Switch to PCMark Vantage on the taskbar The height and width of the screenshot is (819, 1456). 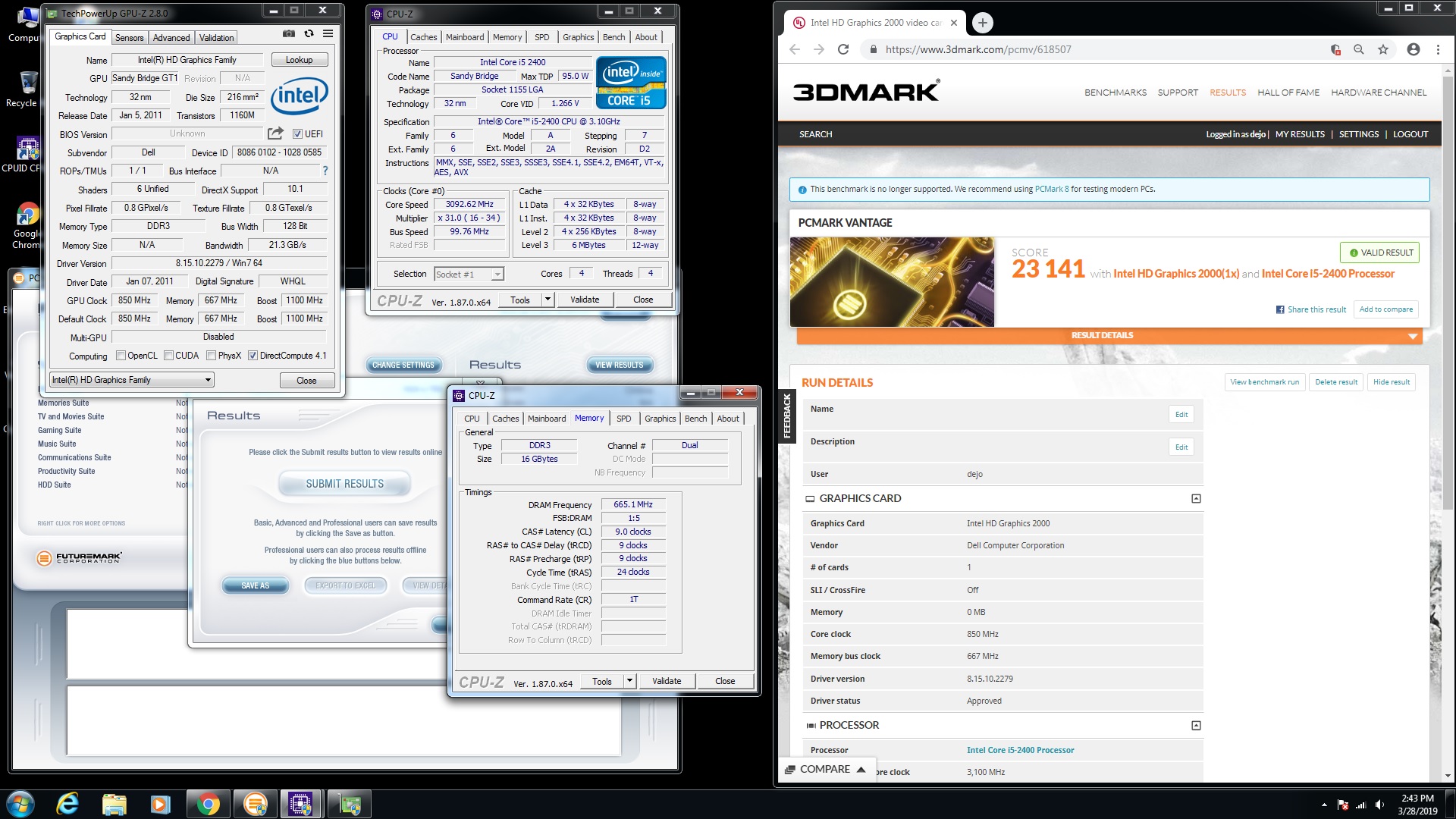256,804
